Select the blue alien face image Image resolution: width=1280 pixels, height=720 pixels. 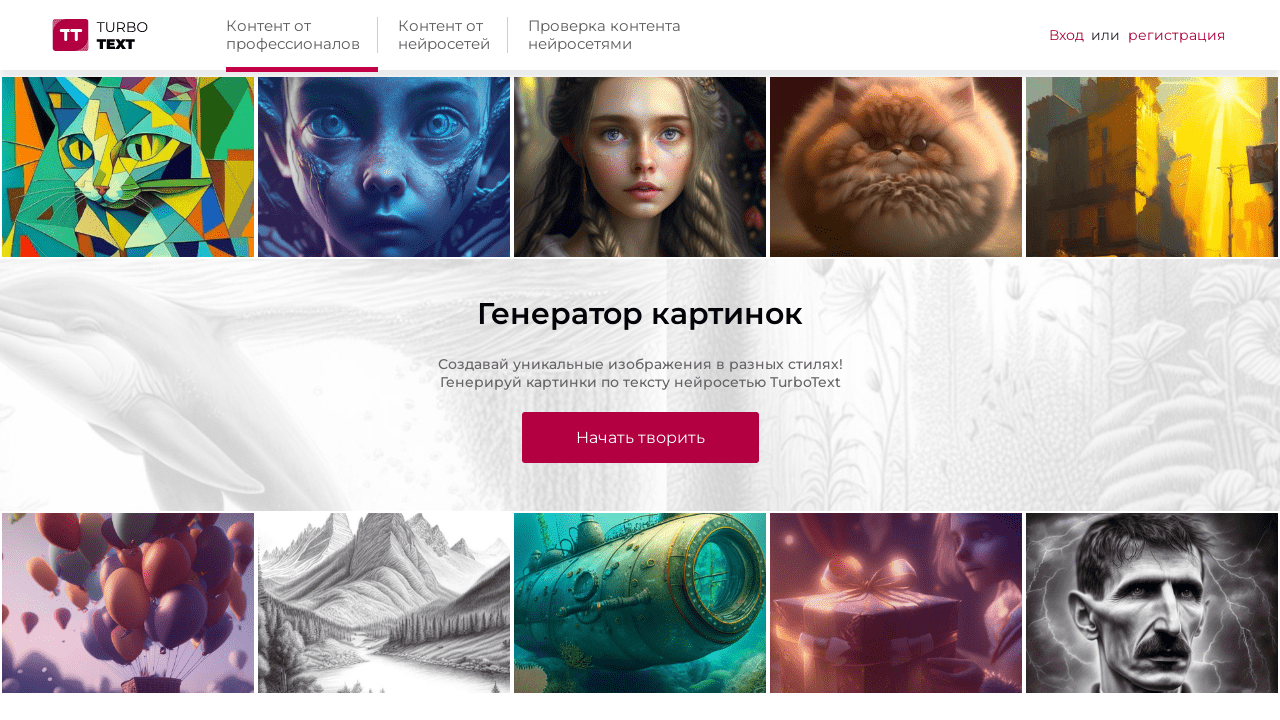coord(384,167)
